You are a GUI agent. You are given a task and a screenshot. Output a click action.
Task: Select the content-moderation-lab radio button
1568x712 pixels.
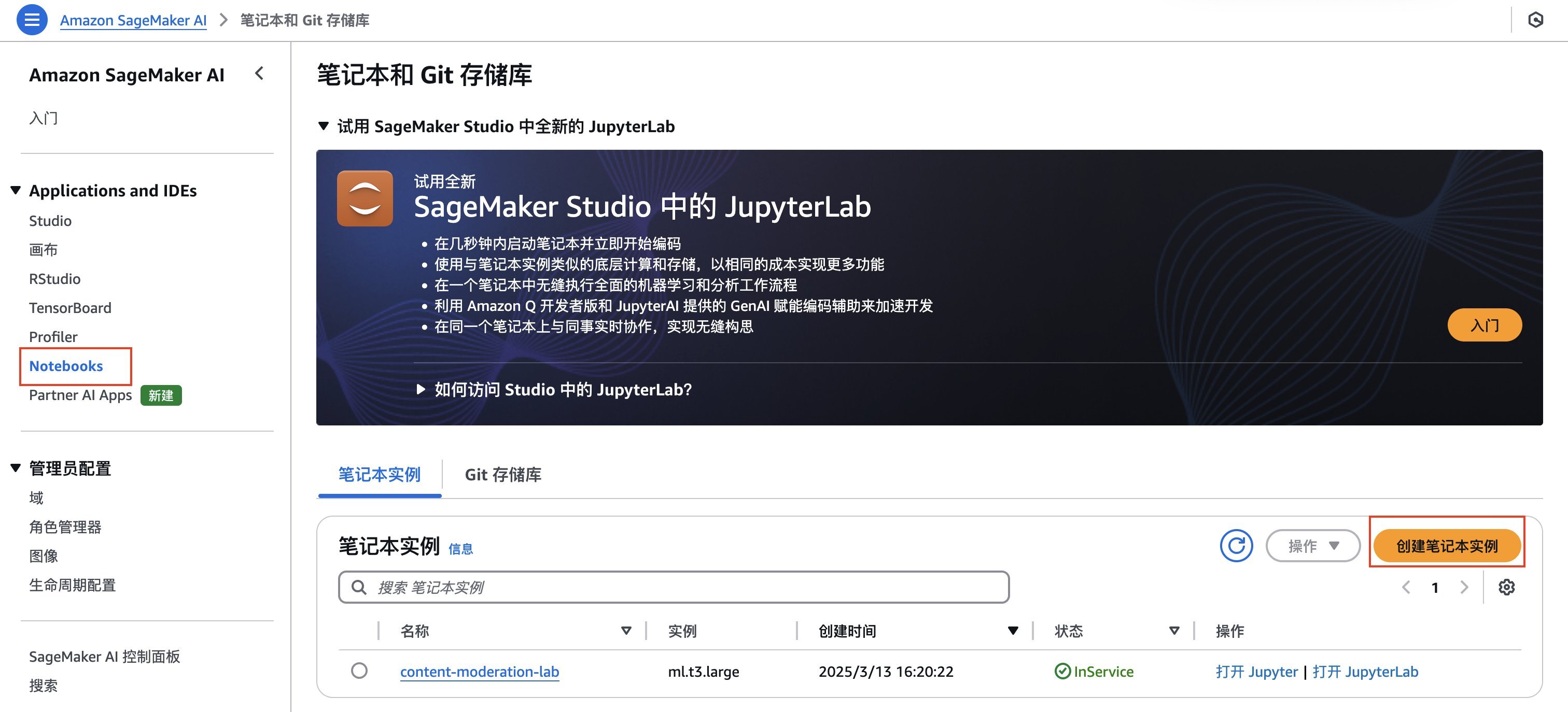pos(359,671)
